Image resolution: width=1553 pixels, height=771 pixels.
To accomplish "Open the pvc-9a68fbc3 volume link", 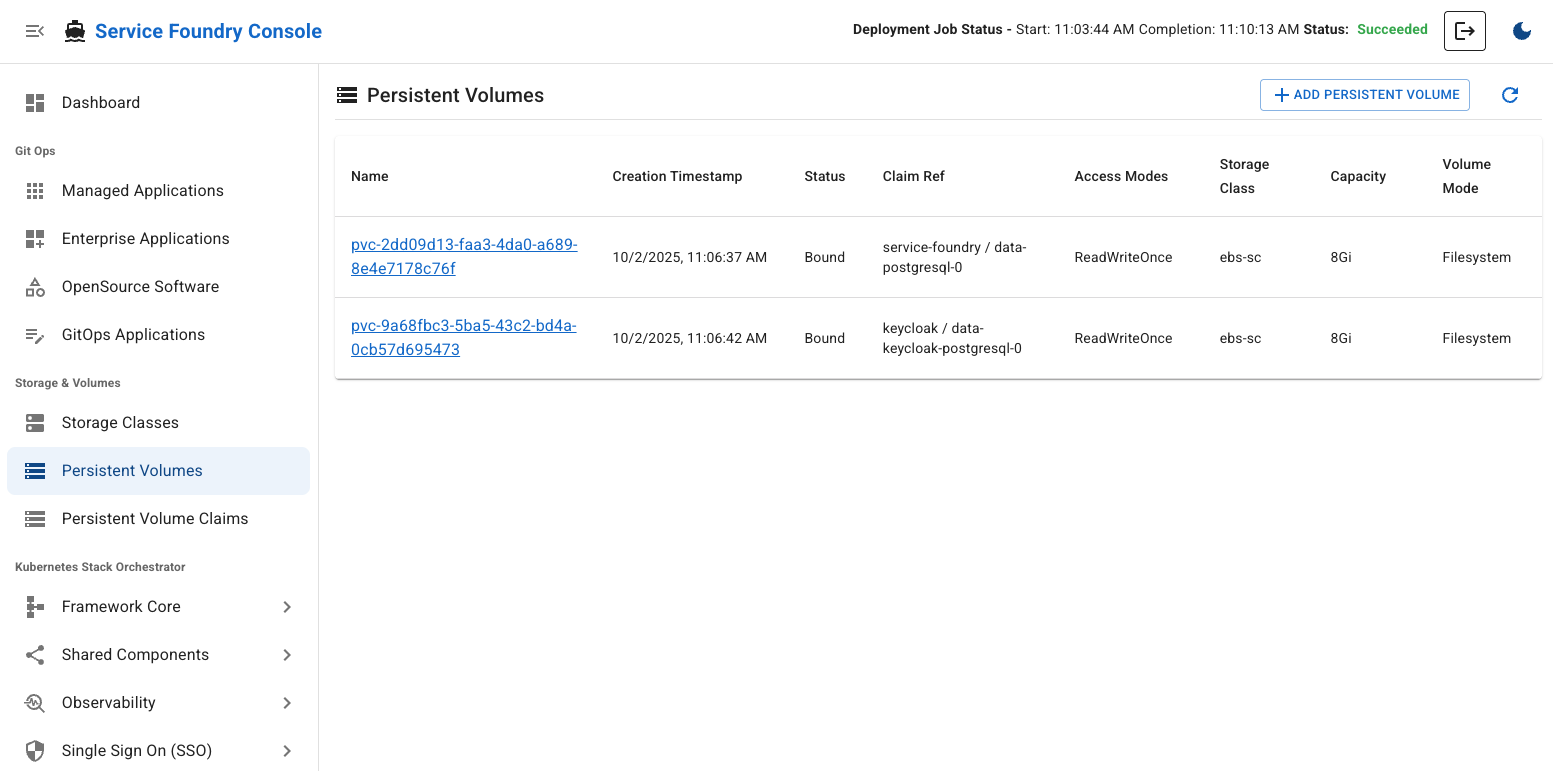I will click(463, 338).
